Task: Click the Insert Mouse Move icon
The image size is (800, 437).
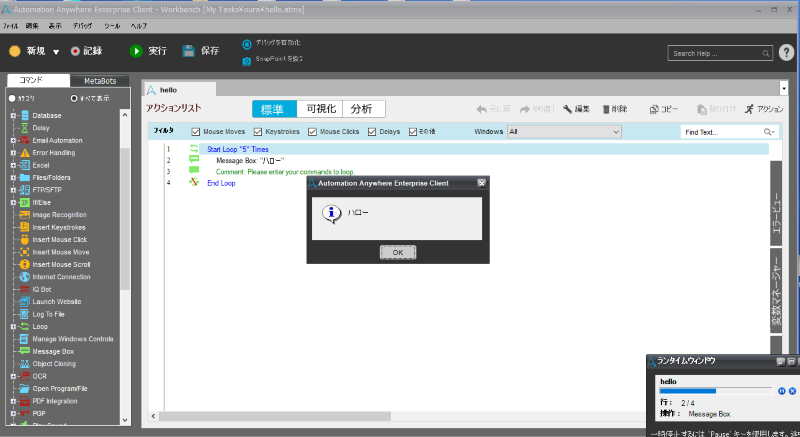Action: click(x=24, y=252)
